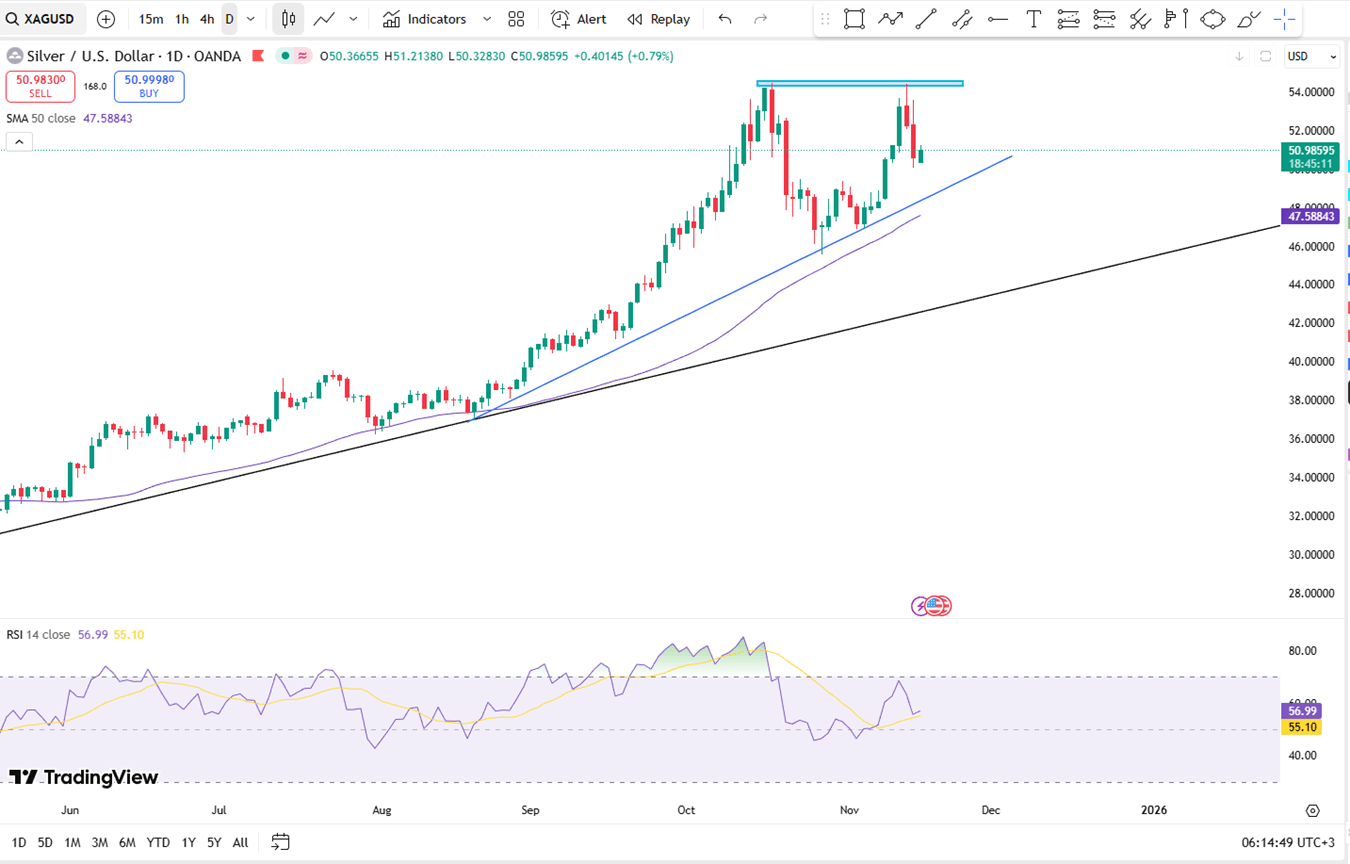The image size is (1350, 864).
Task: Click the BUY 50.9998 button
Action: click(x=149, y=86)
